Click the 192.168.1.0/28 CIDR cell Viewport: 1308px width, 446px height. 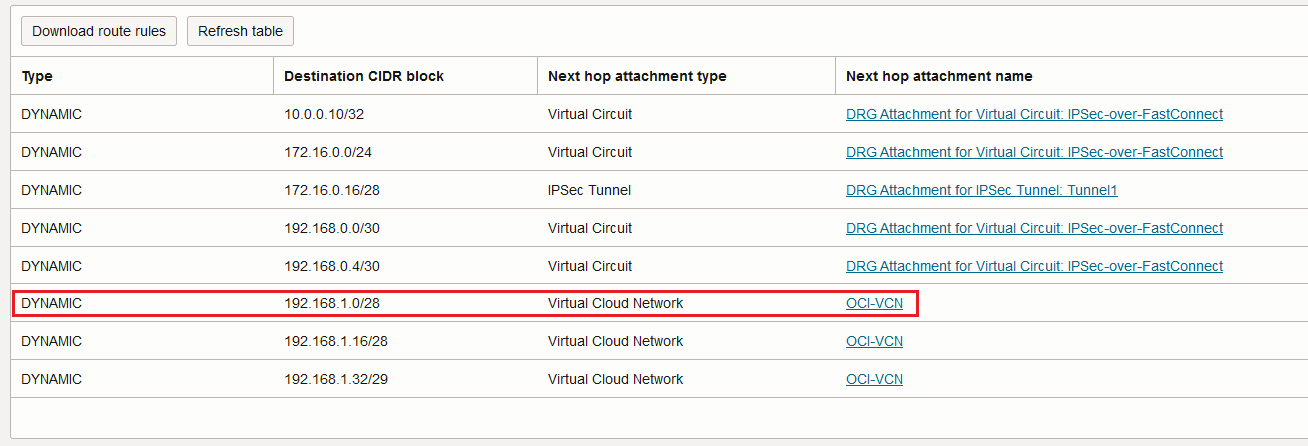(332, 303)
